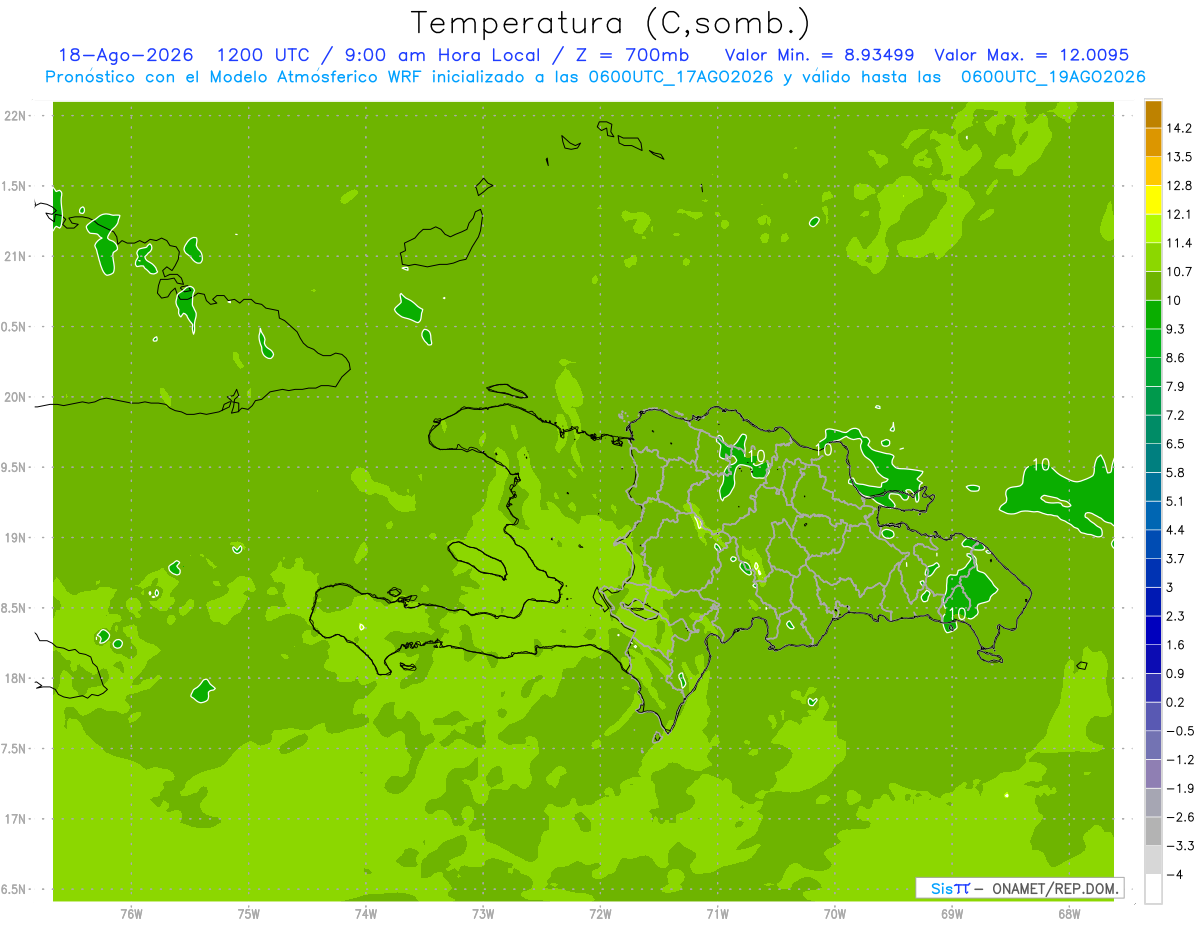Click the "Temperatura (C,somb.)" map title
Screen dimensions: 1200x927
pos(610,23)
